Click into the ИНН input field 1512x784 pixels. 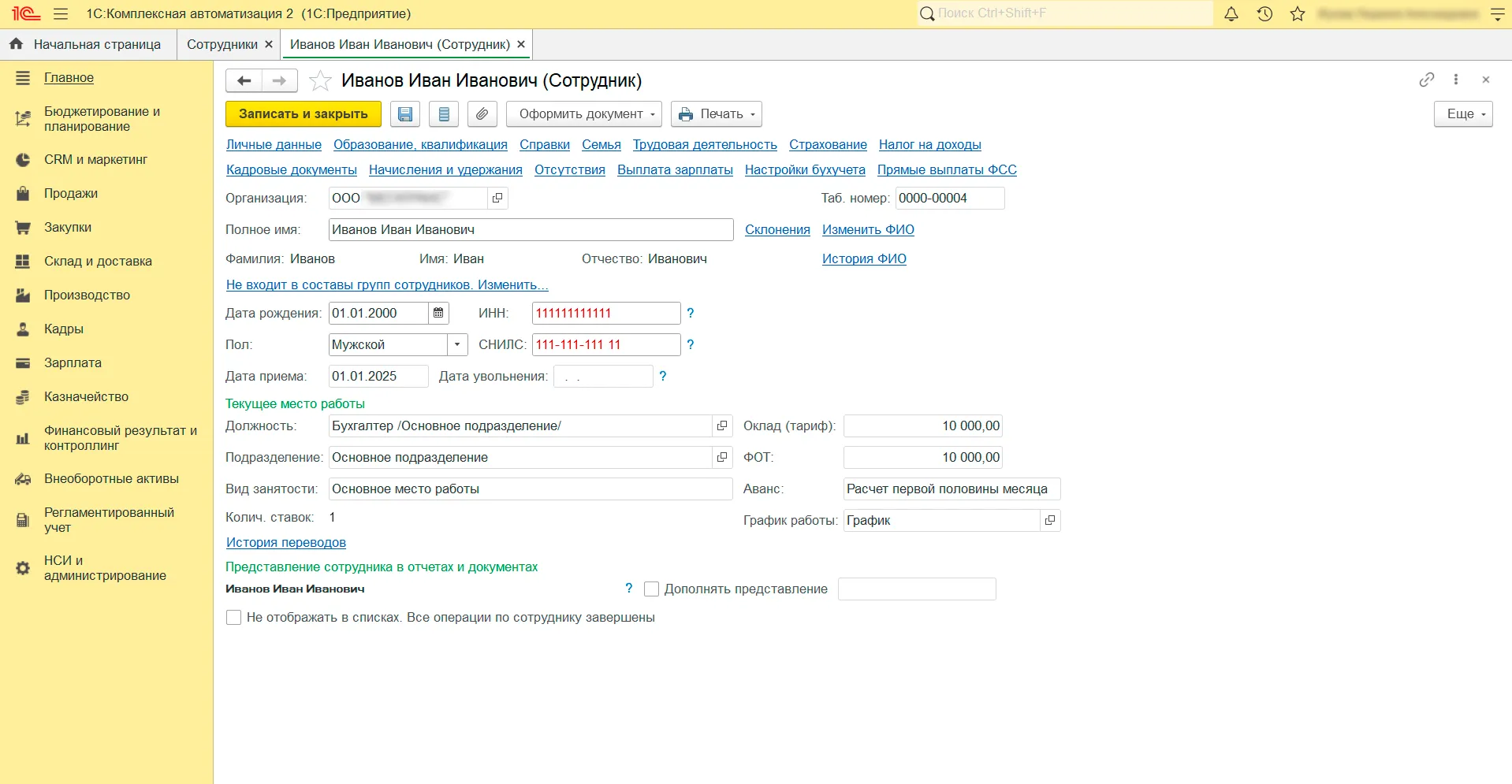(x=605, y=314)
